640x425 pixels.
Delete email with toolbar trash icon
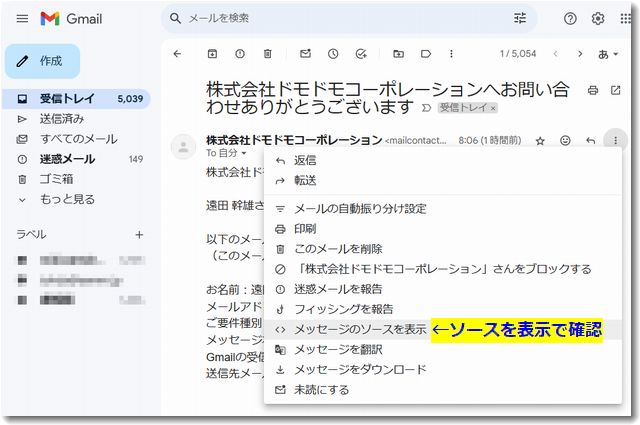267,53
